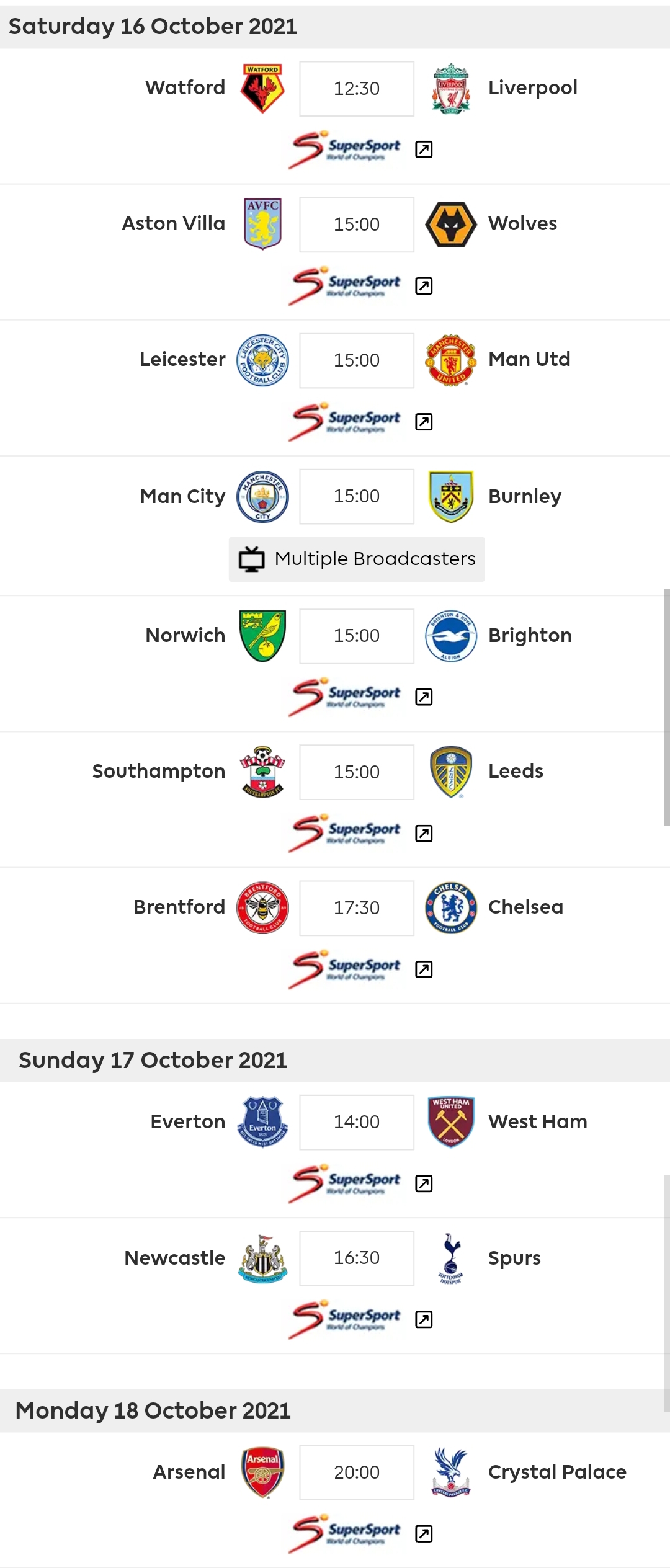Click the Spurs cockerel crest
This screenshot has height=1568, width=670.
pyautogui.click(x=451, y=1258)
